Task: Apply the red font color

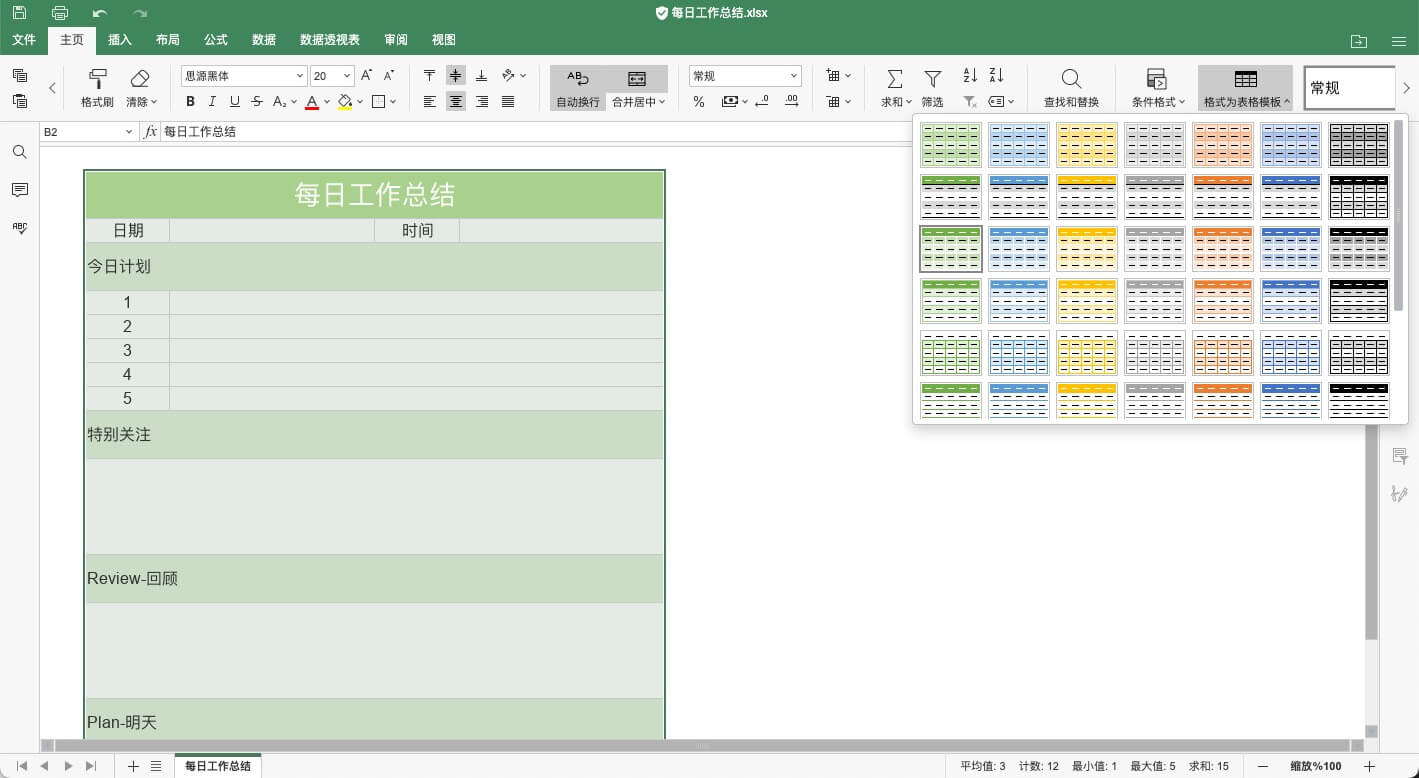Action: [312, 101]
